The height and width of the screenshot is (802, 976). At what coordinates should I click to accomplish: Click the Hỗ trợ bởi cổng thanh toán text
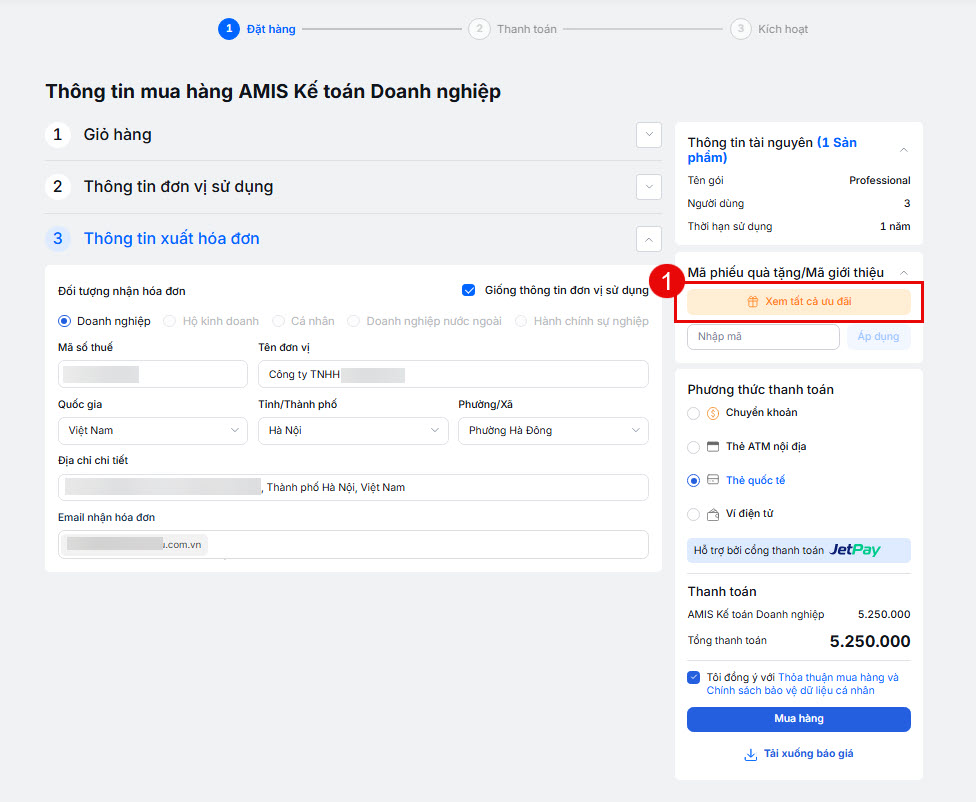(759, 550)
